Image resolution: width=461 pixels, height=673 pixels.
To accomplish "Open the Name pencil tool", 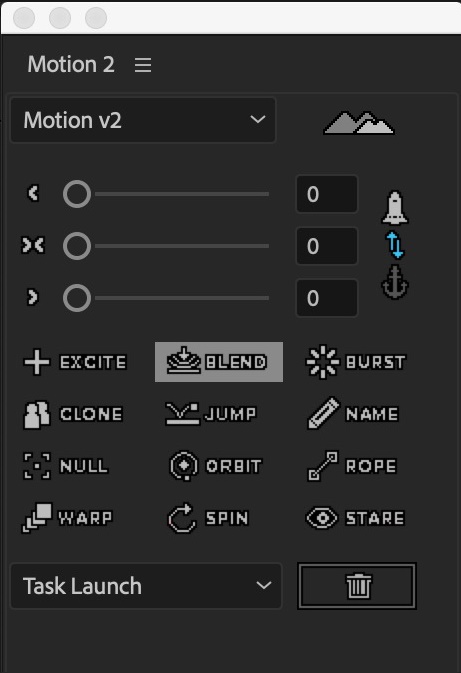I will click(x=353, y=414).
